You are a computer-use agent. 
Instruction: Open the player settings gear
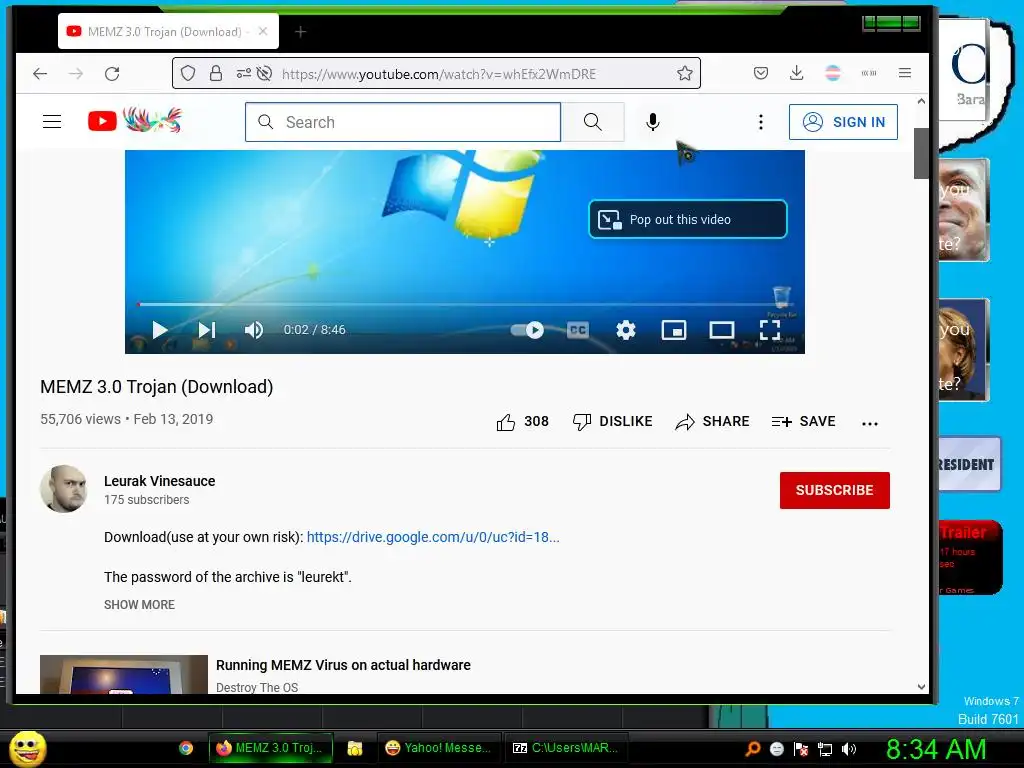pos(626,330)
